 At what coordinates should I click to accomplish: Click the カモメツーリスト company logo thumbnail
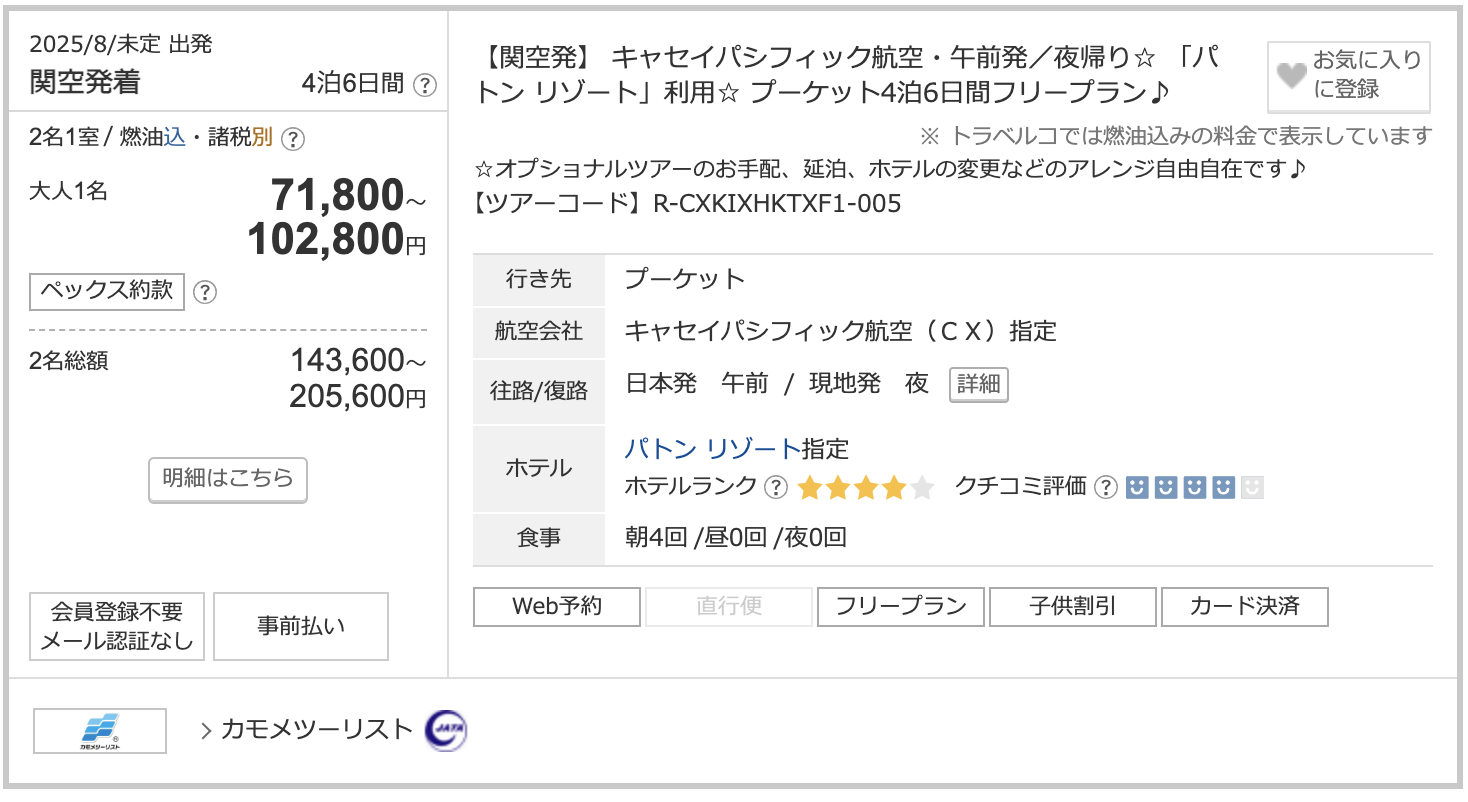(100, 731)
